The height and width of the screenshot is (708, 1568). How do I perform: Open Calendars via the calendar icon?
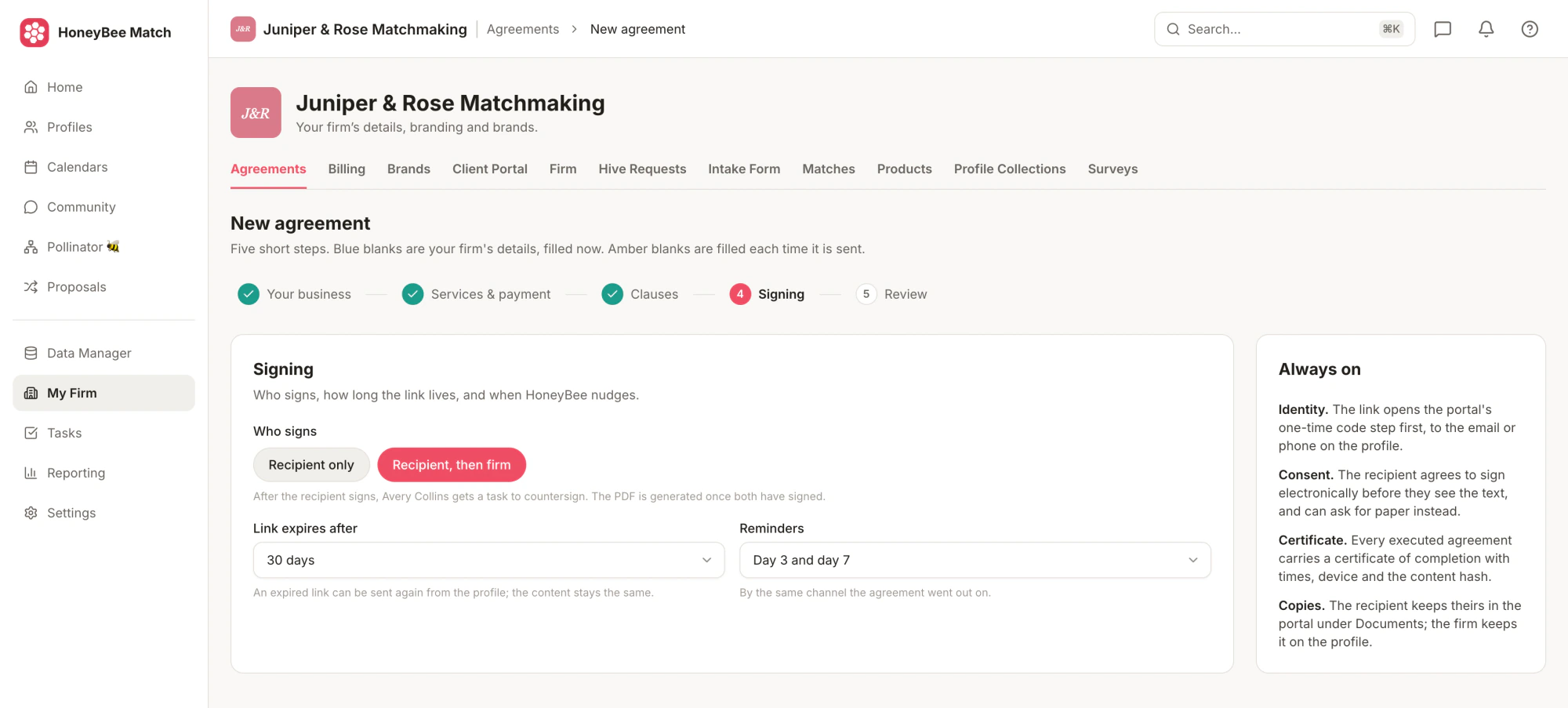(31, 167)
